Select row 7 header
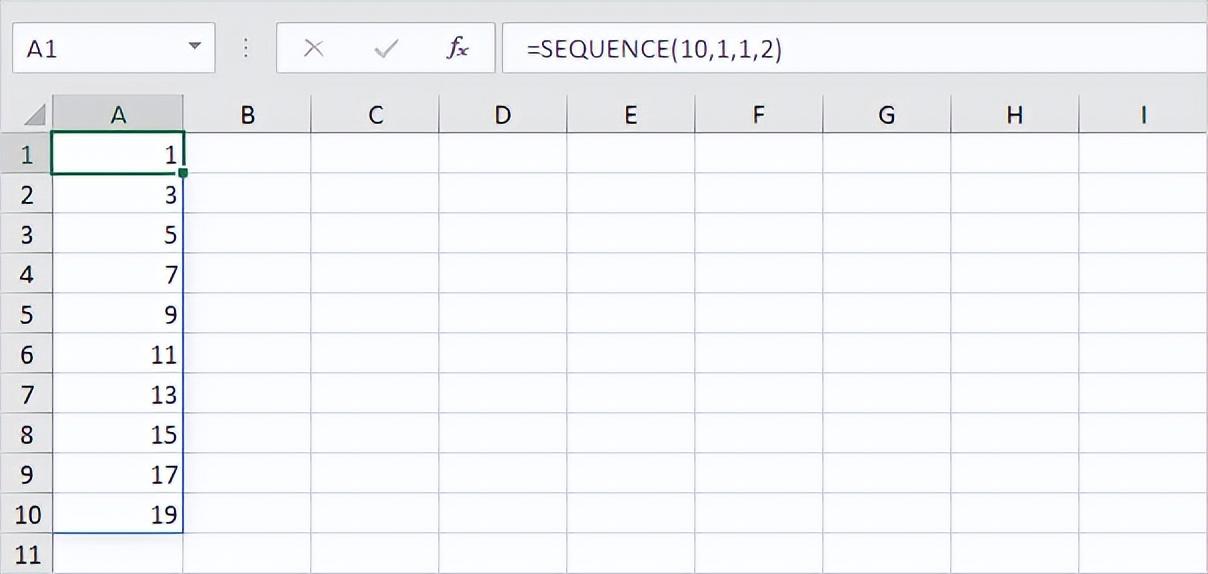 26,394
